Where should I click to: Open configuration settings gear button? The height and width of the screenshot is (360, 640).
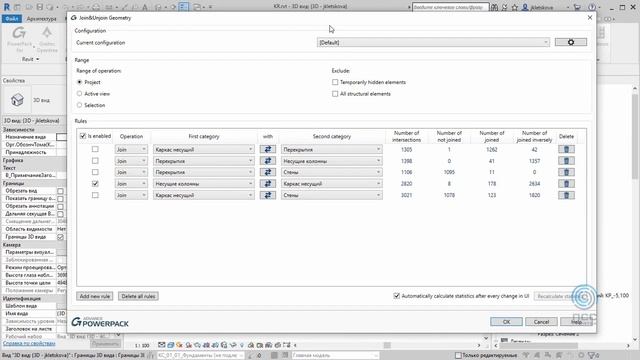[571, 42]
